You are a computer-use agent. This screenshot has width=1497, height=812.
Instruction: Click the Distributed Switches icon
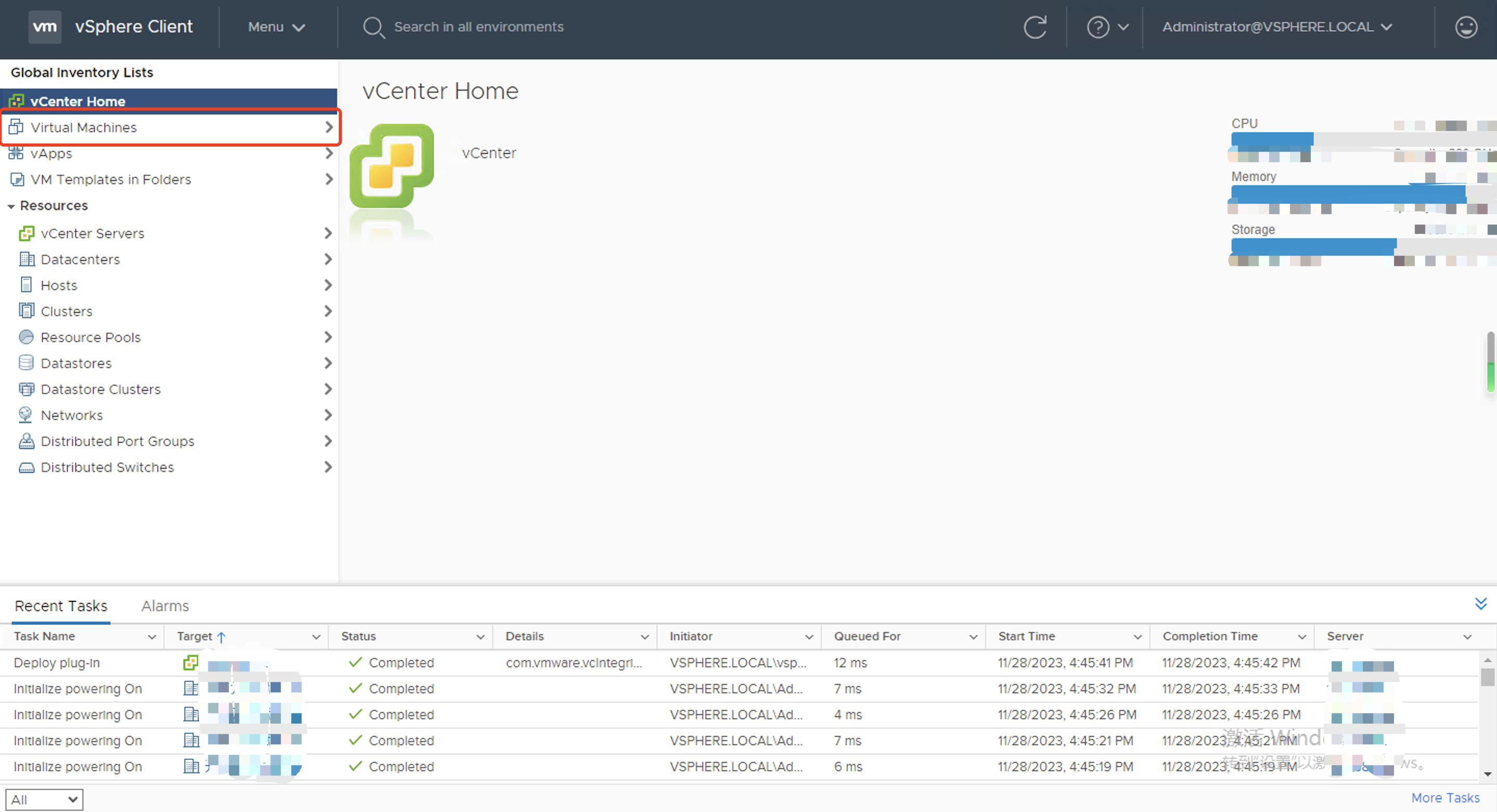[26, 467]
